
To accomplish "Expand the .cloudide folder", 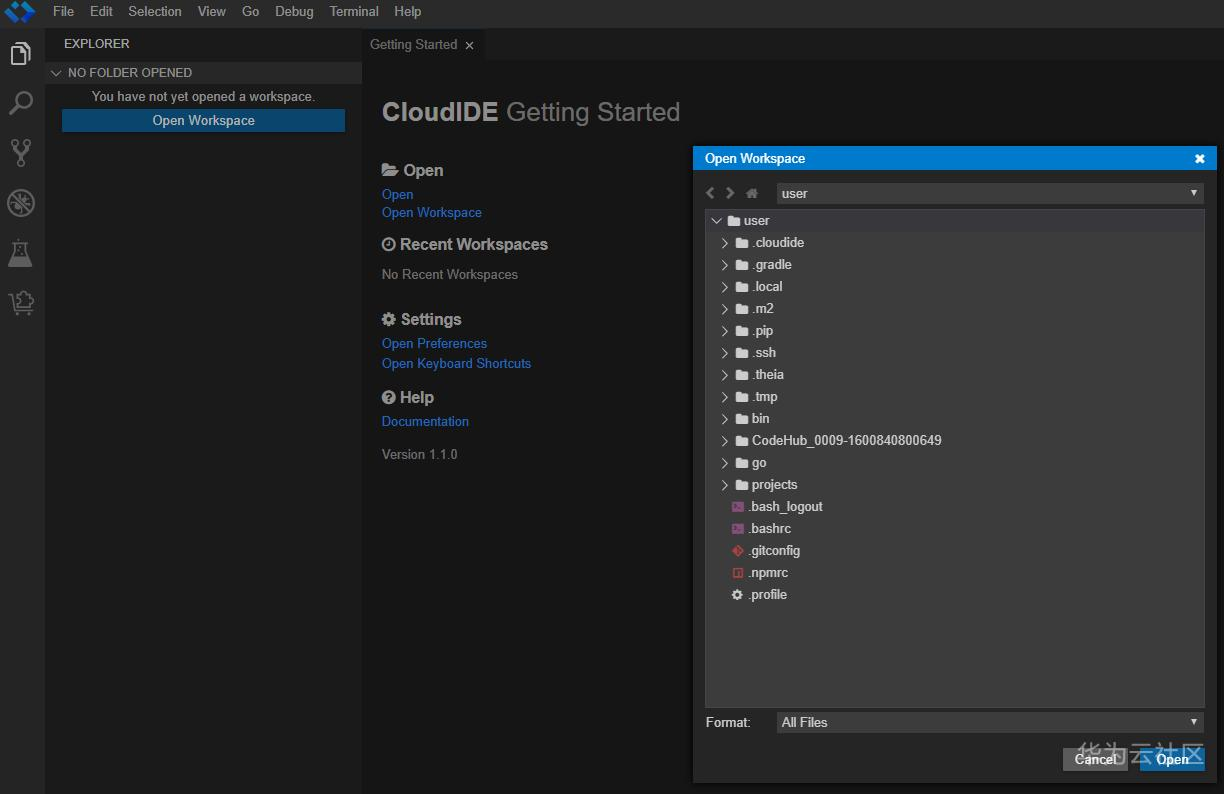I will (x=725, y=243).
